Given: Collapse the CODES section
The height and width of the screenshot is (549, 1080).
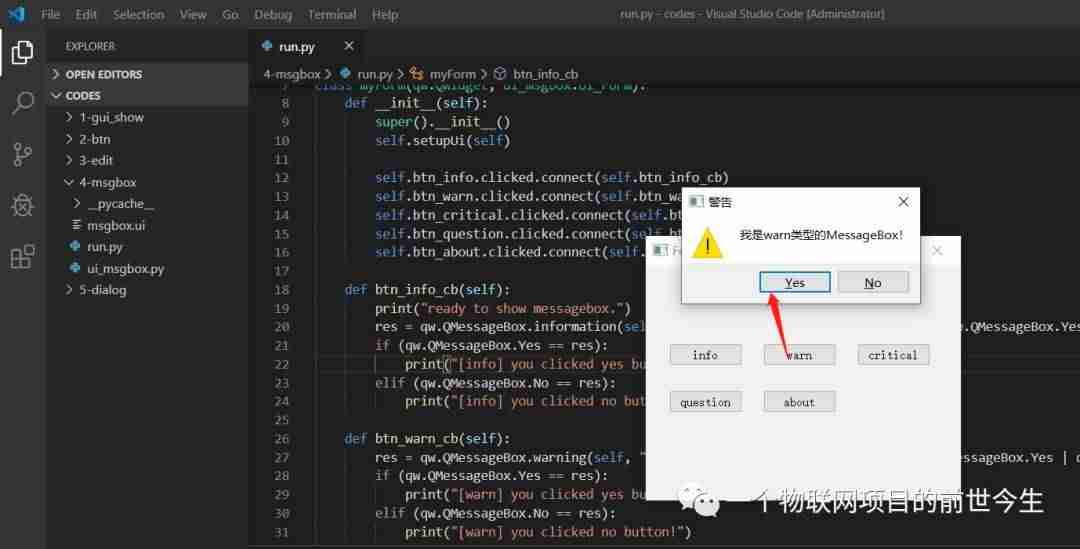Looking at the screenshot, I should coord(147,96).
